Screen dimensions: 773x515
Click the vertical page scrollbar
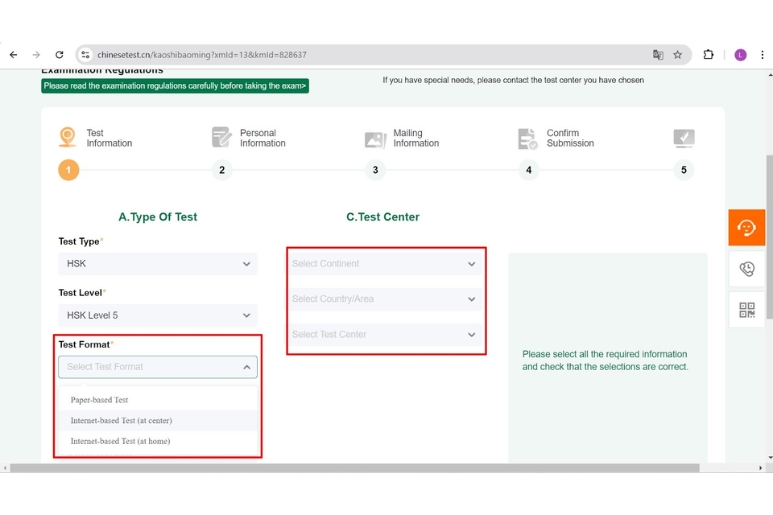[x=769, y=237]
